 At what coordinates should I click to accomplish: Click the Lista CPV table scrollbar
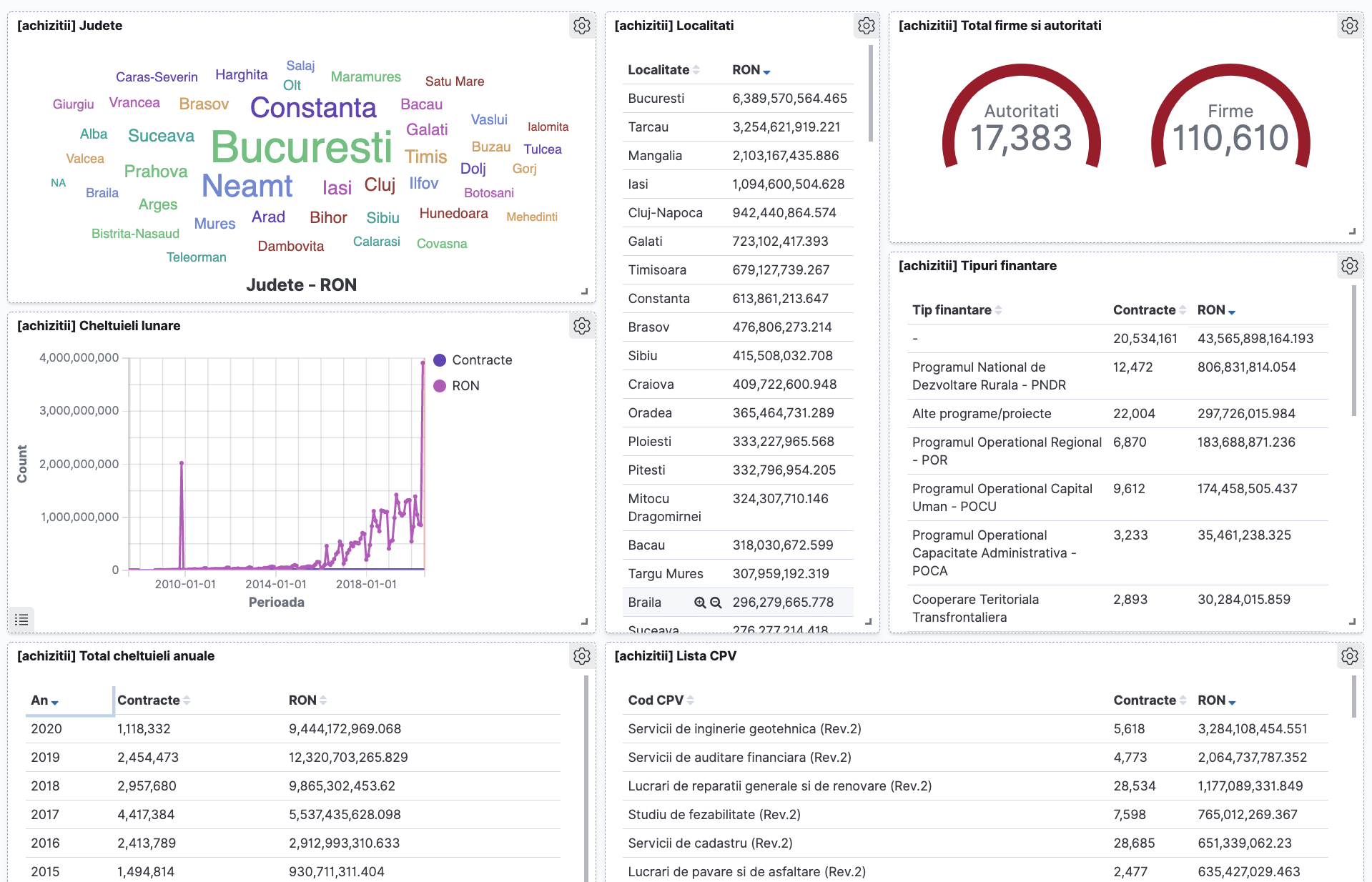click(x=1353, y=696)
